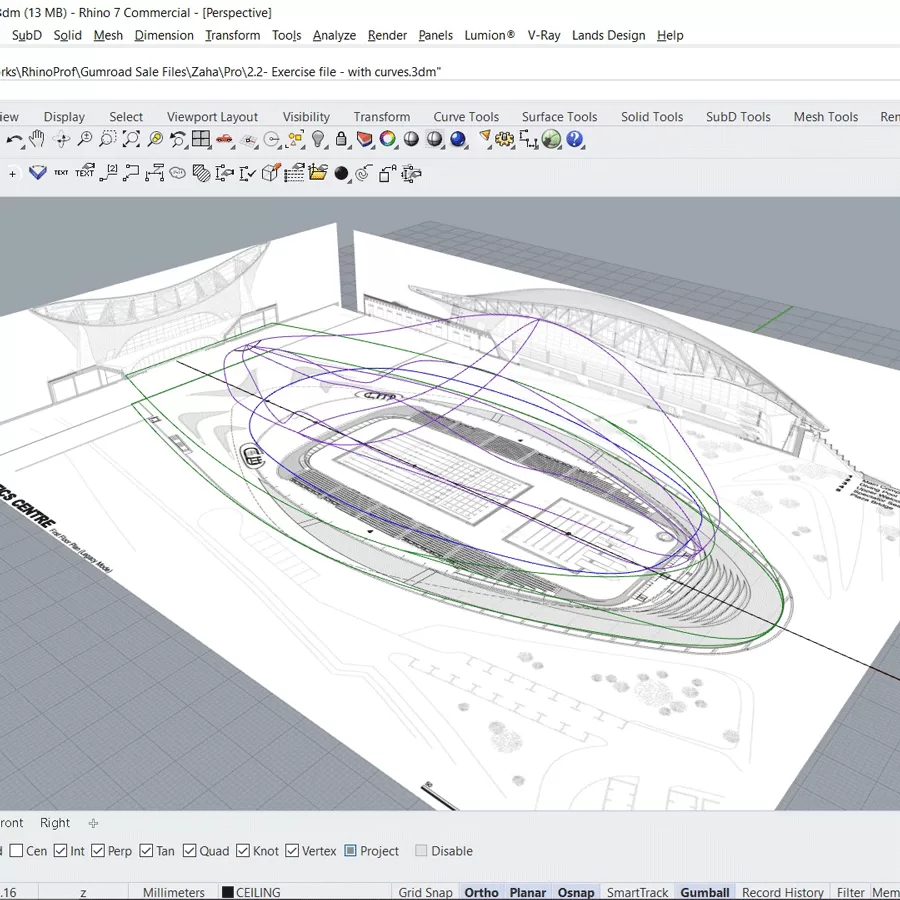Click the Lock Objects padlock icon
This screenshot has height=900, width=900.
(x=341, y=139)
